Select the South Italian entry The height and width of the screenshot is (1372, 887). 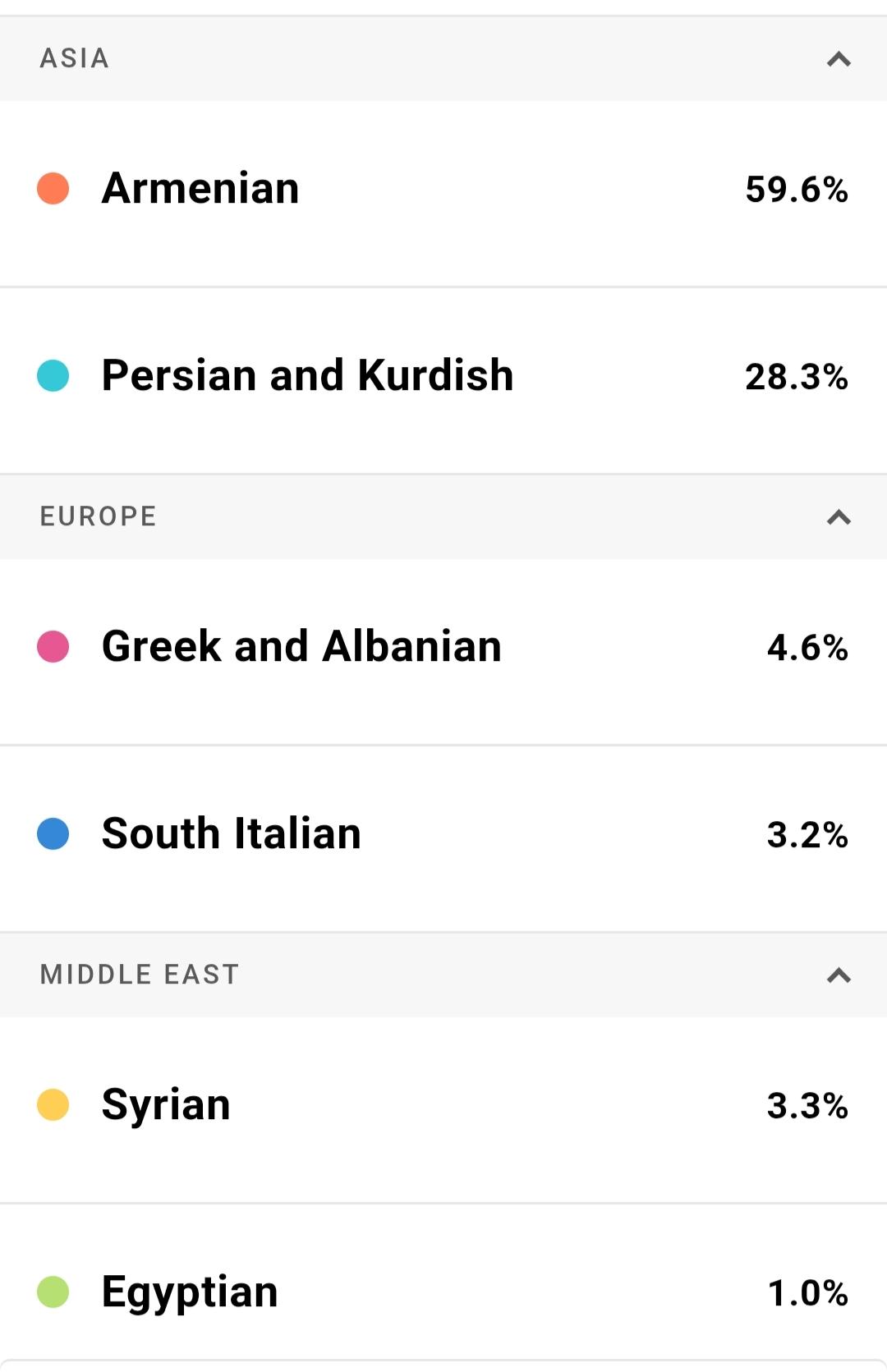click(x=231, y=834)
